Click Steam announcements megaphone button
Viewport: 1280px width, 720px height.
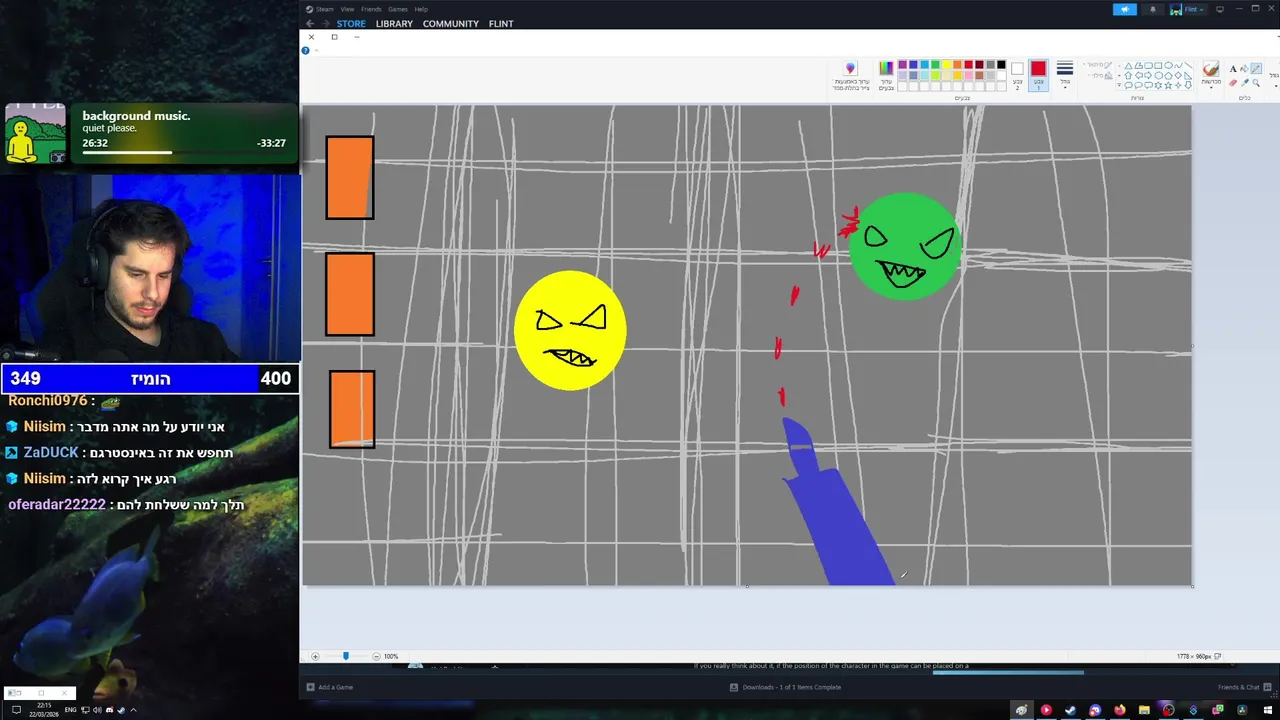tap(1125, 9)
